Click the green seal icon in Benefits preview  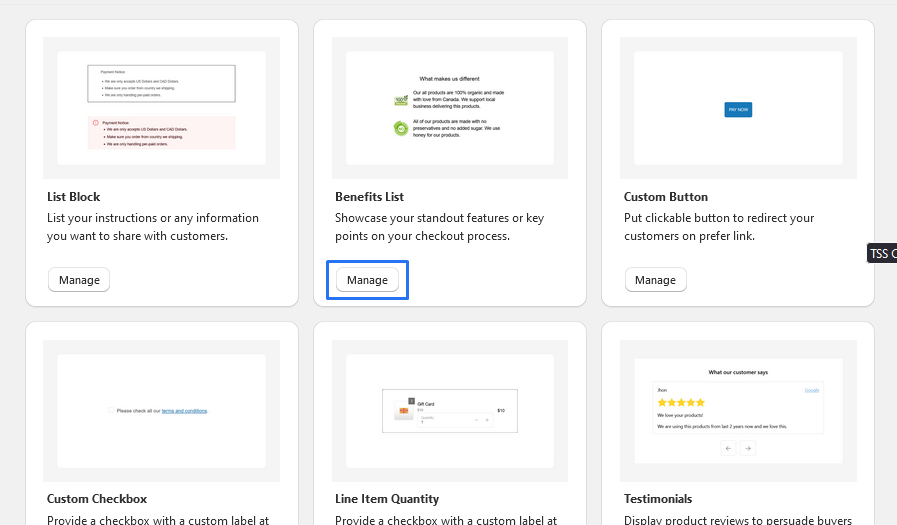[x=400, y=128]
